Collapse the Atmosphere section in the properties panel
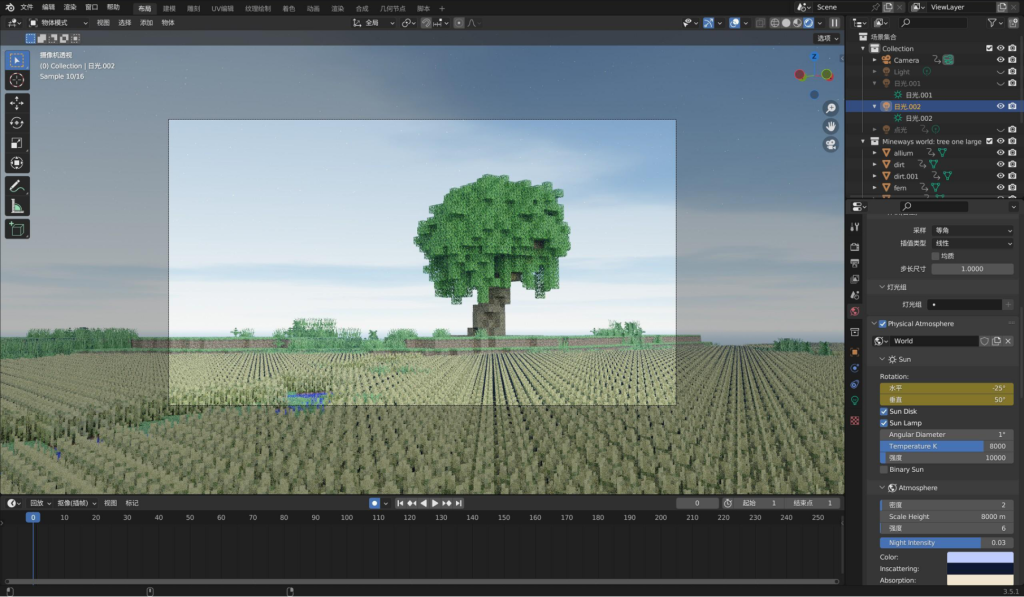Viewport: 1024px width, 597px height. (x=883, y=487)
